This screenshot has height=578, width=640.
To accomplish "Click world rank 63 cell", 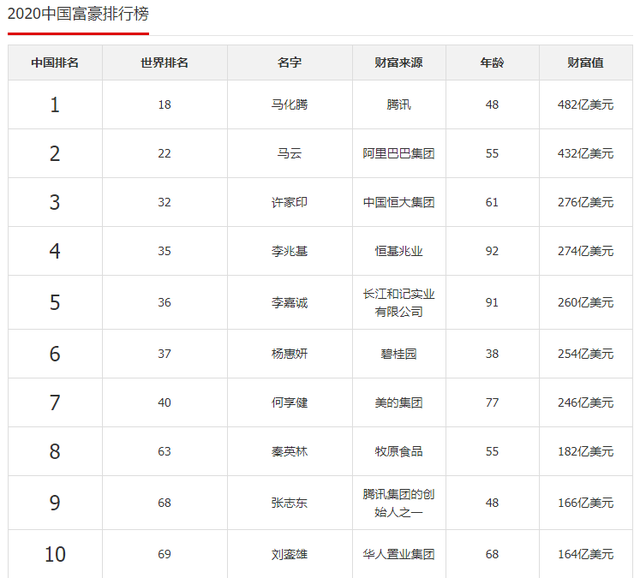I will pos(164,452).
